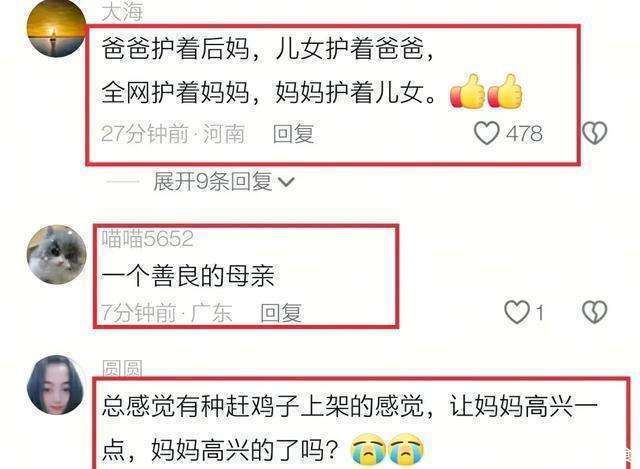The height and width of the screenshot is (469, 640).
Task: Click the crying emojis in 圆圆's comment
Action: click(387, 449)
